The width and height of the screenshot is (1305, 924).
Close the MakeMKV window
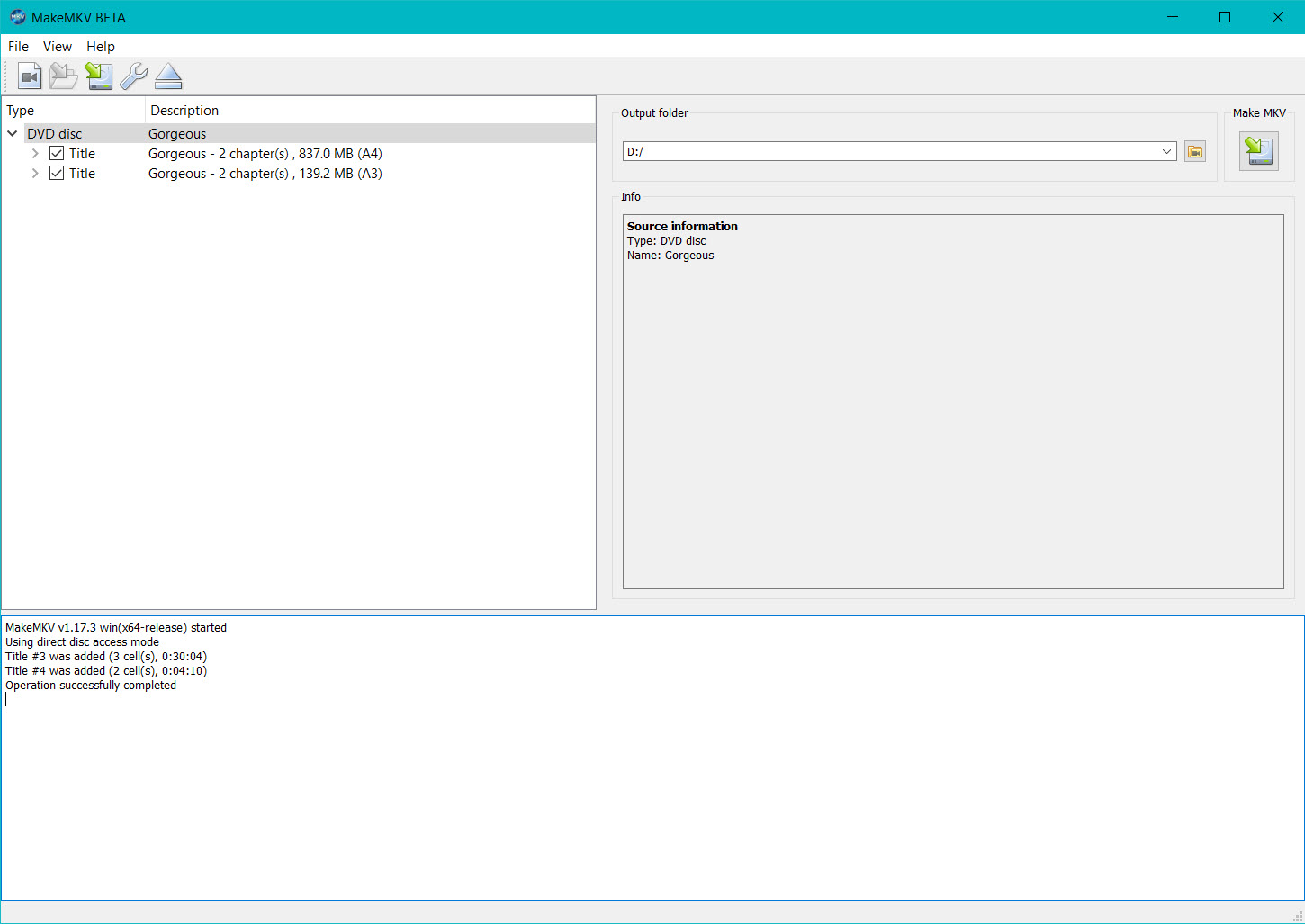tap(1278, 17)
